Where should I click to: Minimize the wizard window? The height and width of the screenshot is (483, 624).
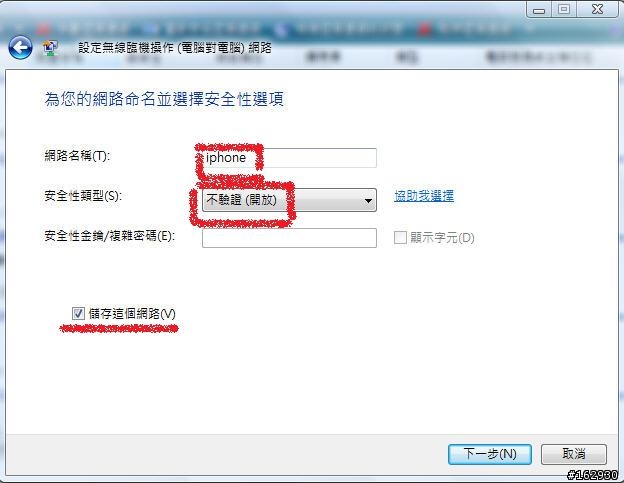coord(539,10)
